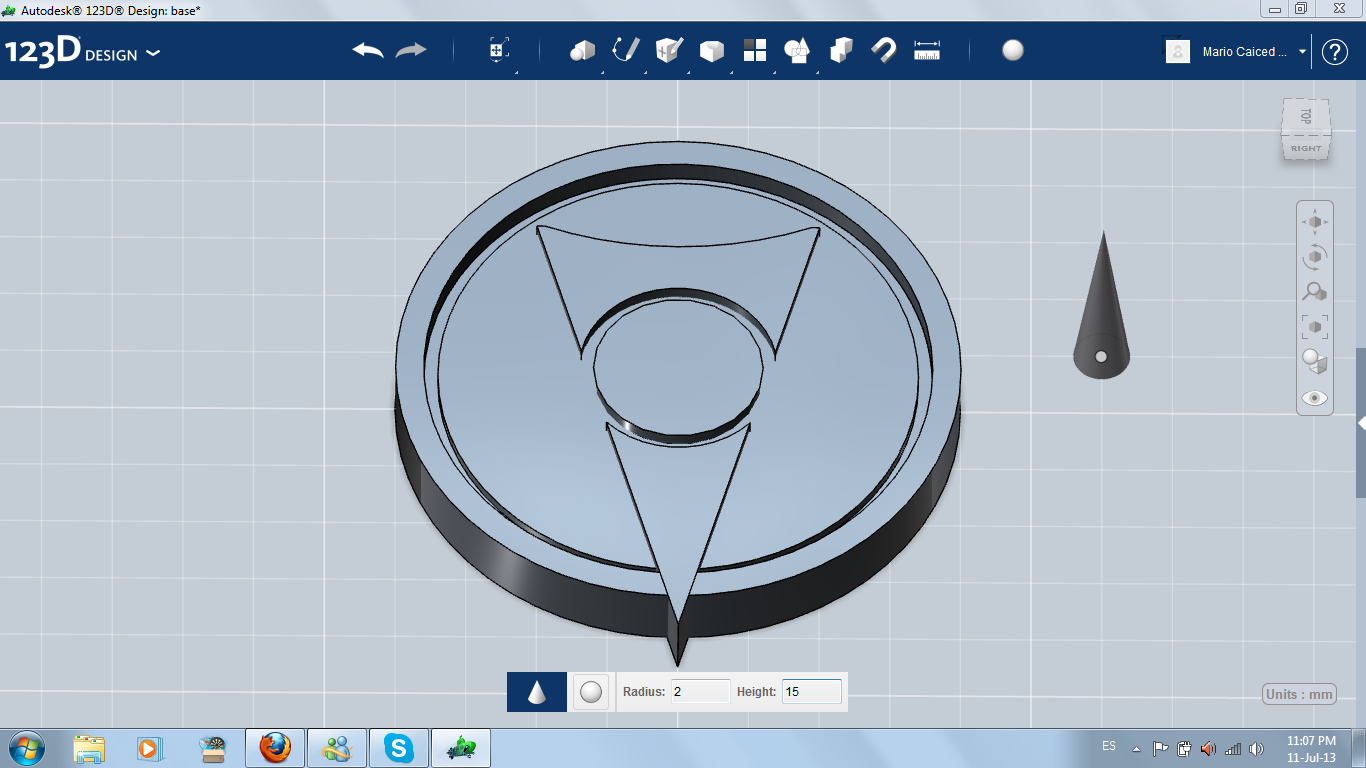The height and width of the screenshot is (768, 1366).
Task: Open Windows Live Messenger from the taskbar
Action: click(x=337, y=747)
